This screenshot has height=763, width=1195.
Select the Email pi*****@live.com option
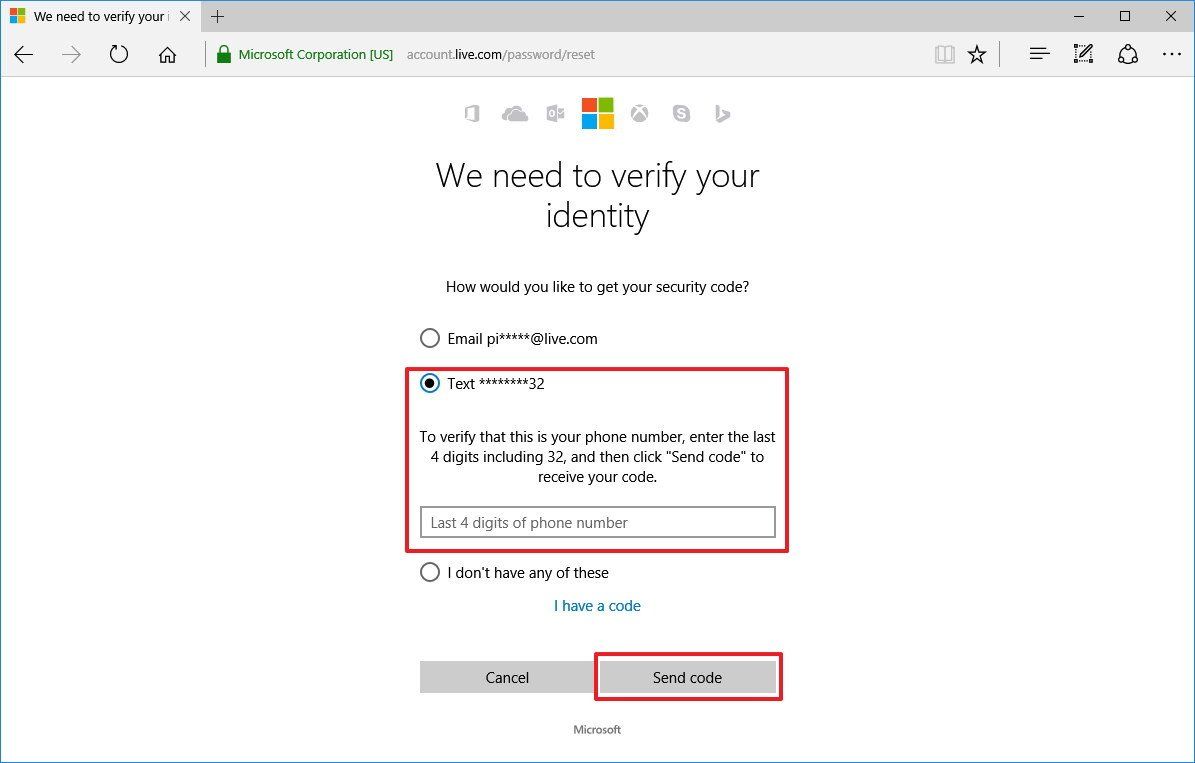pos(430,338)
